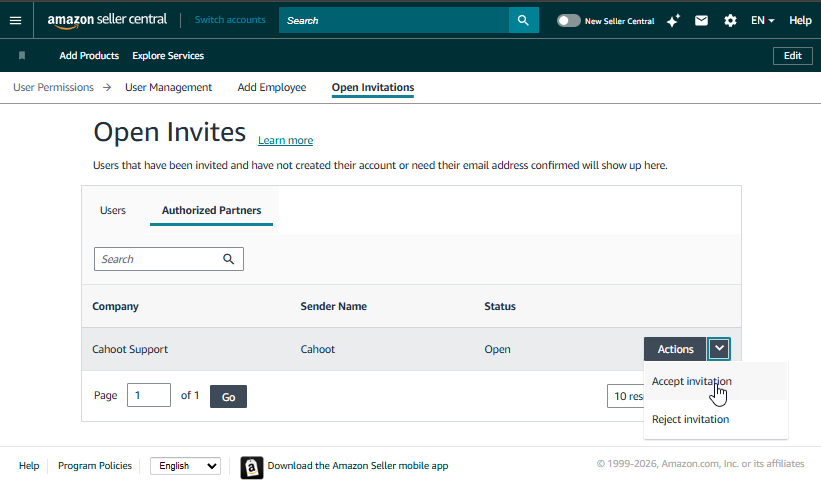This screenshot has width=821, height=490.
Task: Click the table search magnifier icon
Action: (x=229, y=259)
